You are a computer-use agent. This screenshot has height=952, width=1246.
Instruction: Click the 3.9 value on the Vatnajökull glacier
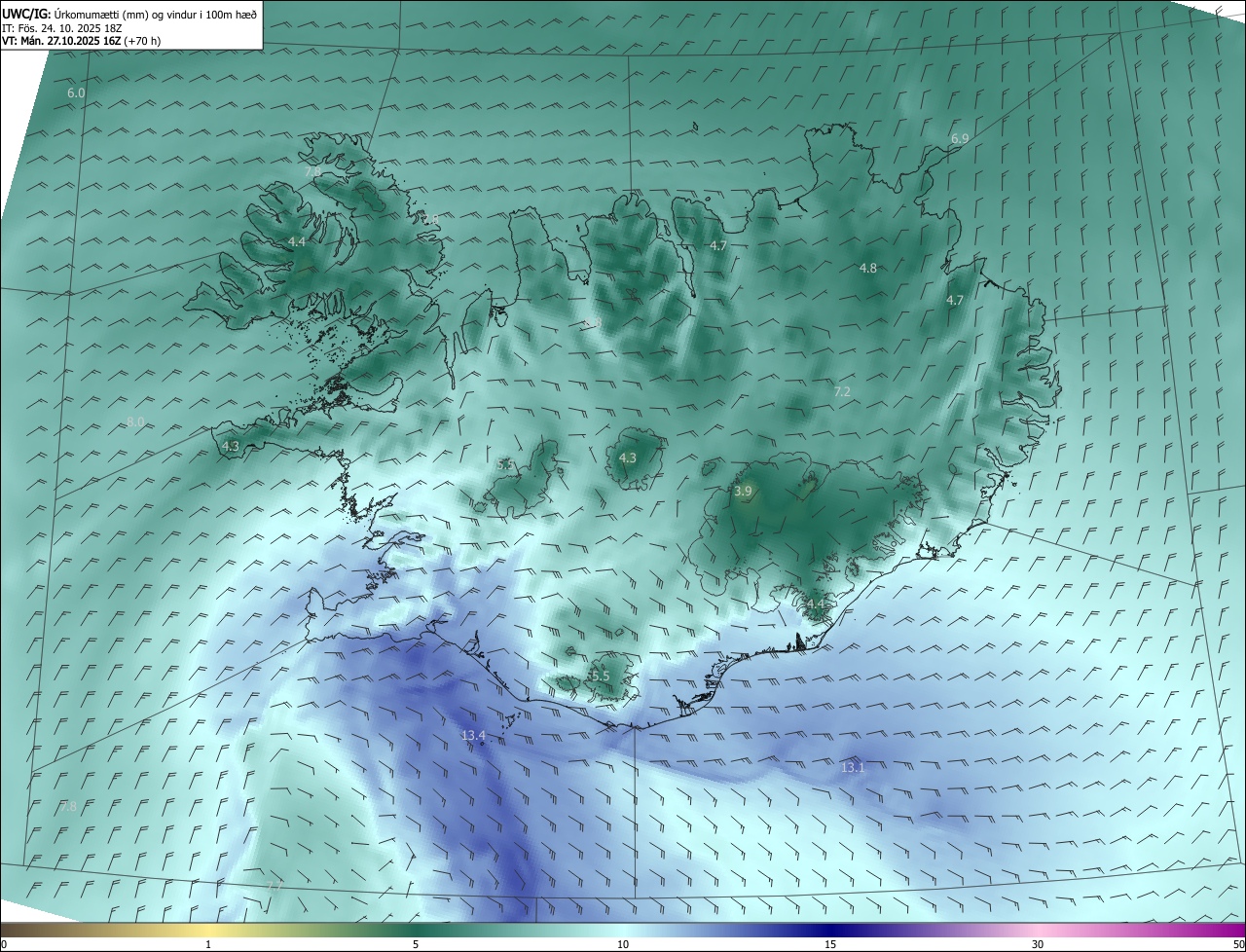click(x=743, y=492)
